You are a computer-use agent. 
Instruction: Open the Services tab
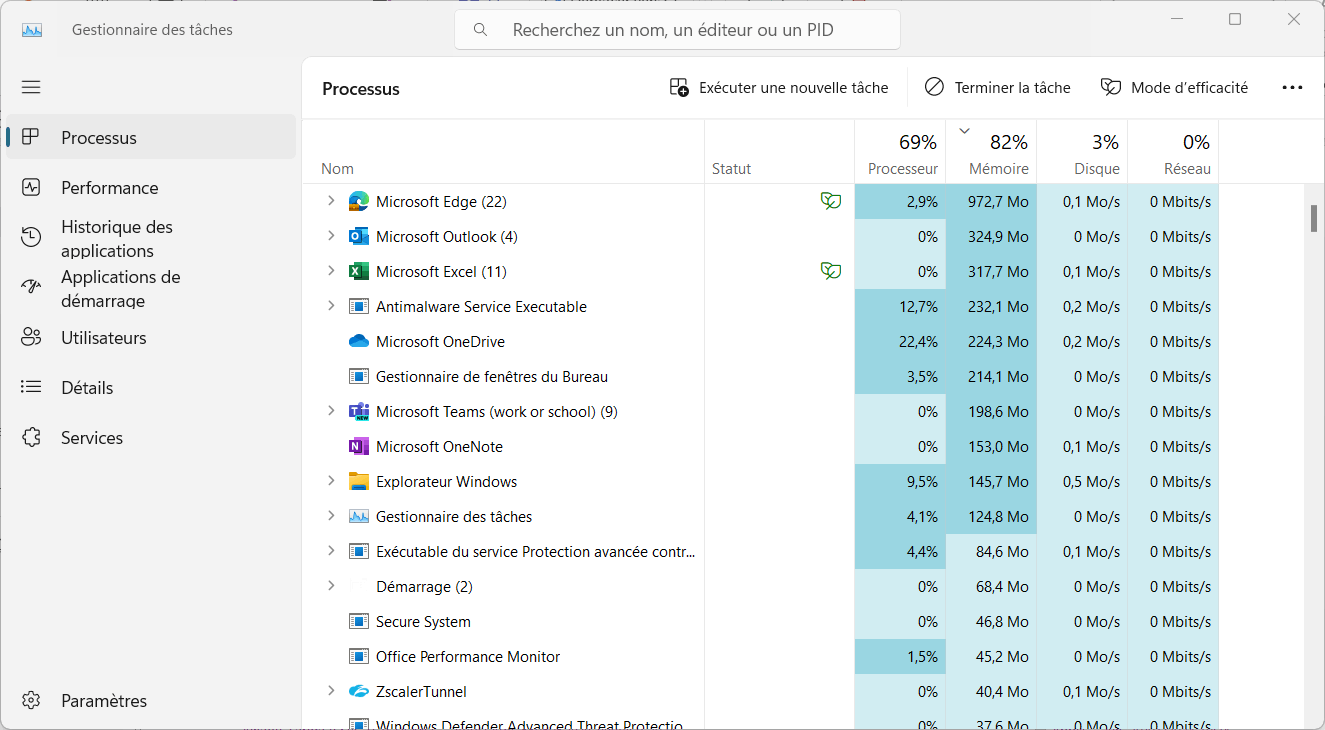[x=151, y=437]
